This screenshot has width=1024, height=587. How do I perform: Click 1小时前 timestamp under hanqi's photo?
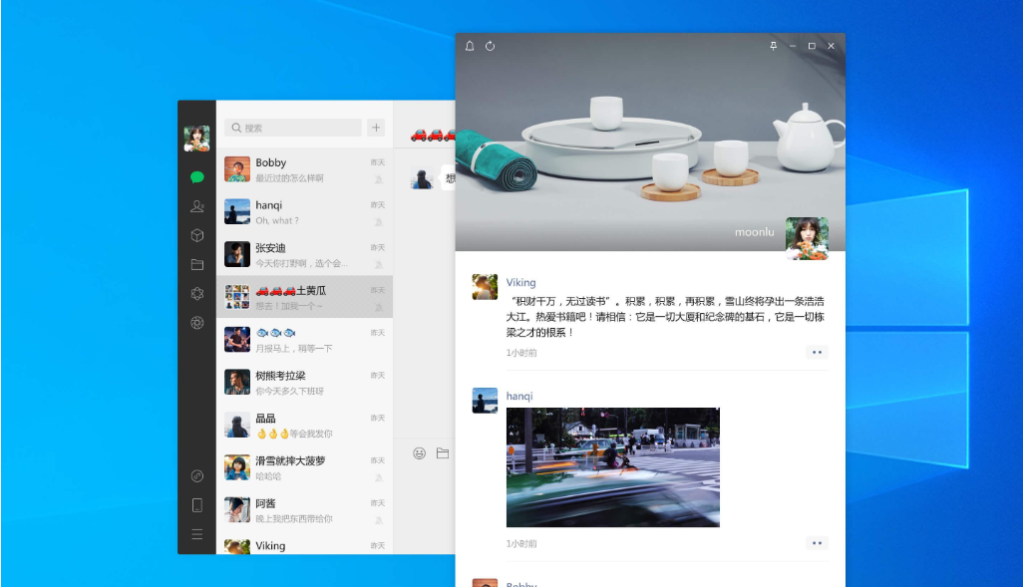coord(521,543)
